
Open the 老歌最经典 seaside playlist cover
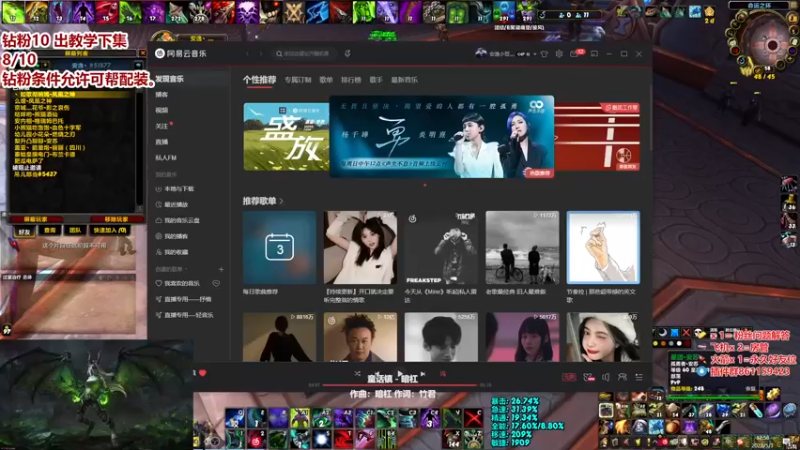tap(522, 247)
